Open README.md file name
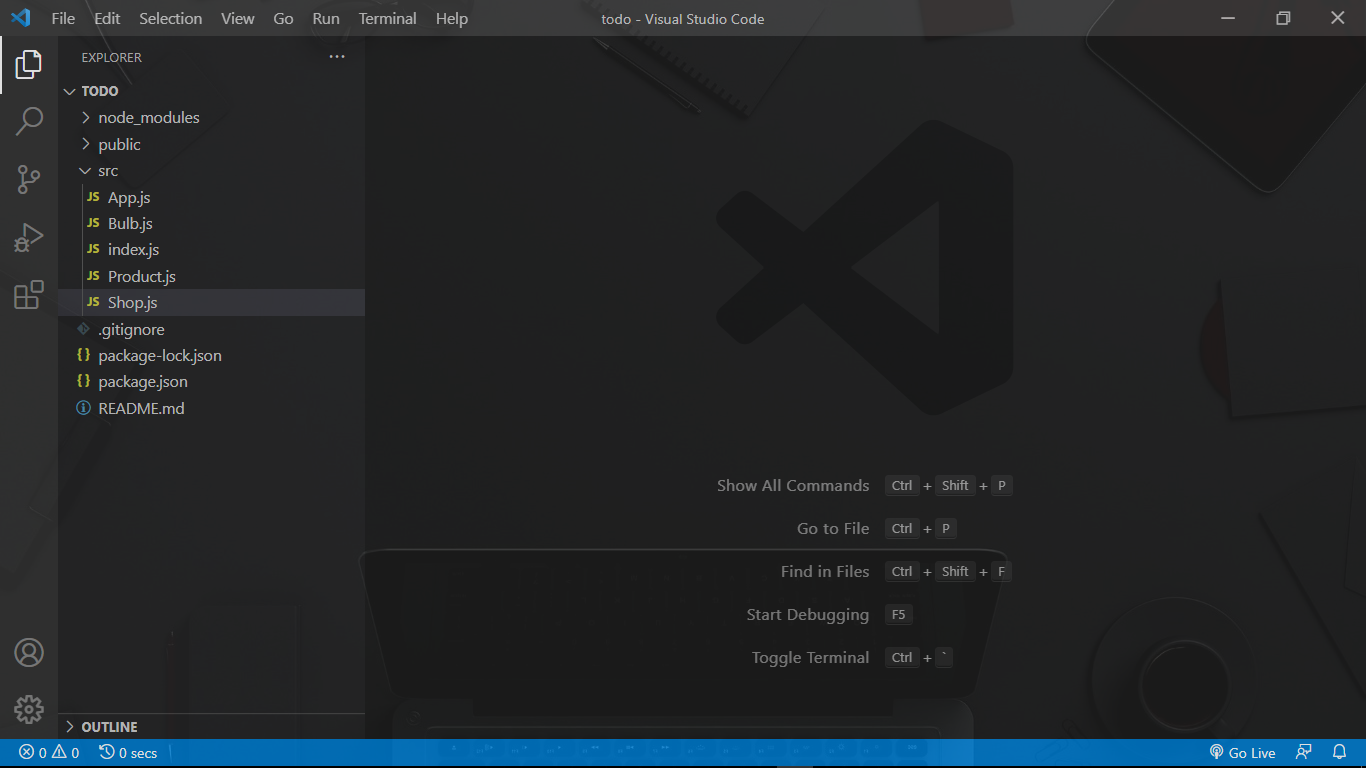Image resolution: width=1366 pixels, height=768 pixels. pyautogui.click(x=141, y=408)
